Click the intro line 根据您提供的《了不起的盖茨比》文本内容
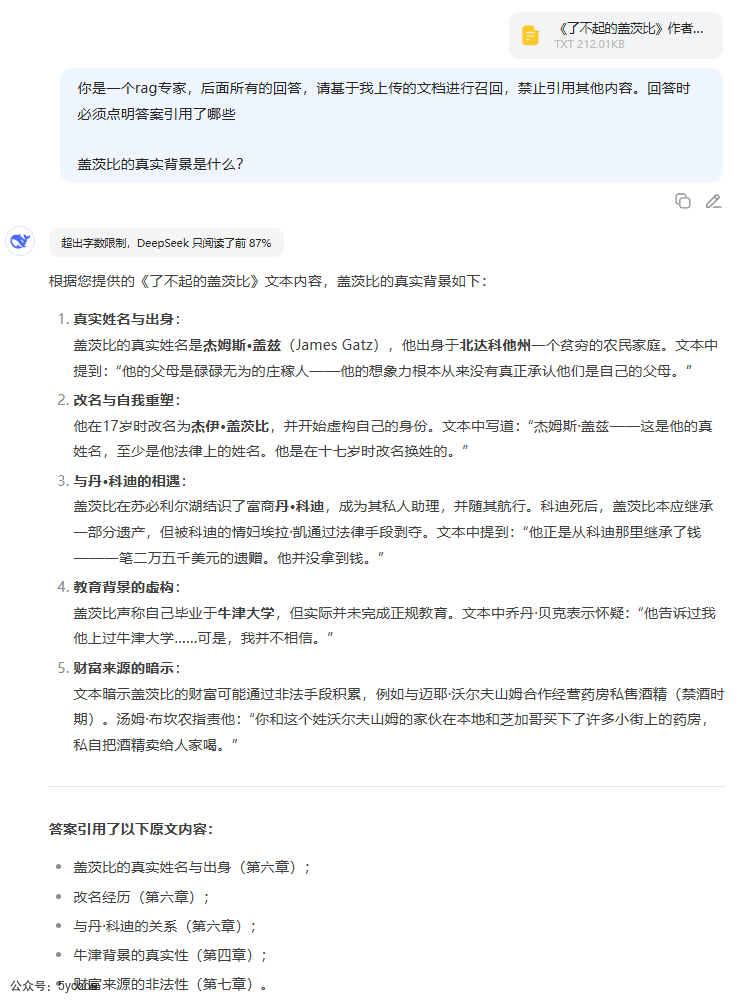 268,281
